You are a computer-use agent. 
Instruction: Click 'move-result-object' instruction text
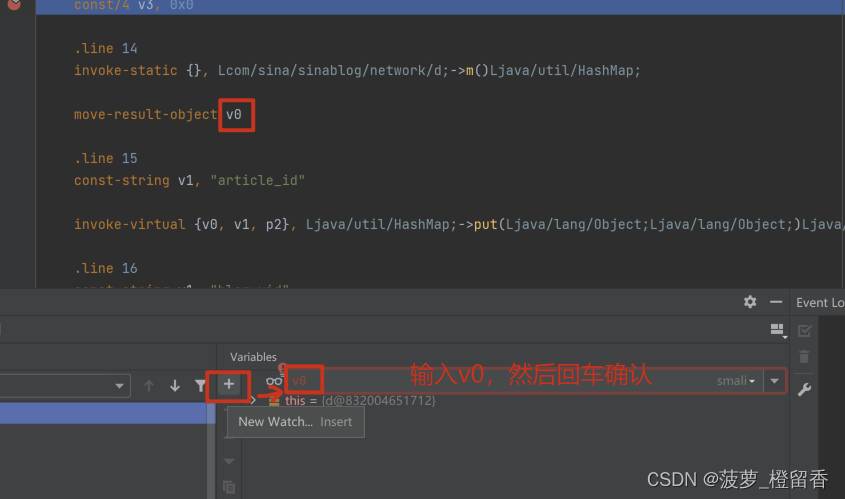tap(146, 114)
